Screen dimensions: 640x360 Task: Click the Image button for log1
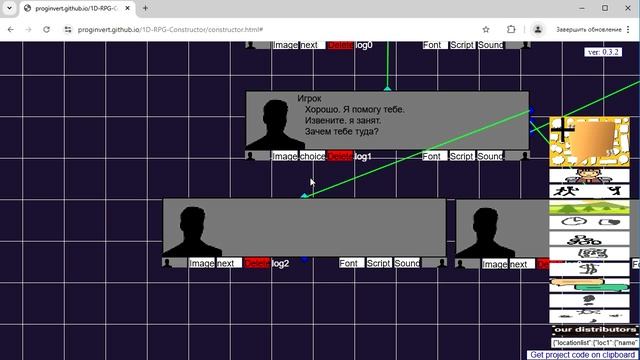tap(284, 156)
